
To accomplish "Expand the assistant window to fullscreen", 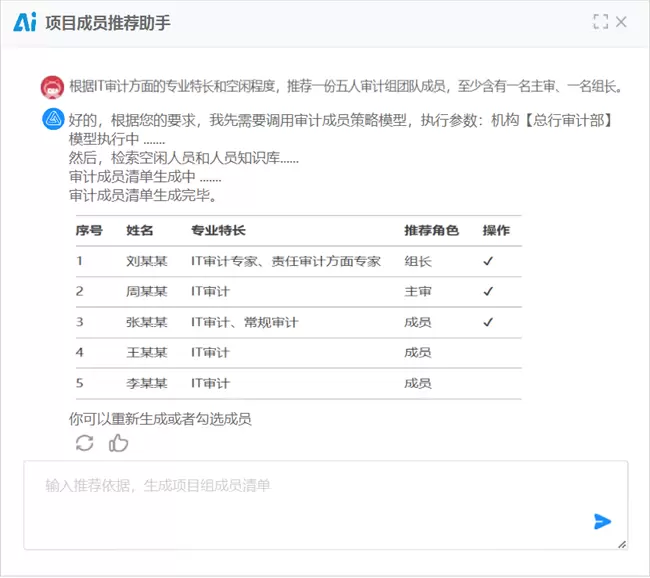I will tap(600, 22).
